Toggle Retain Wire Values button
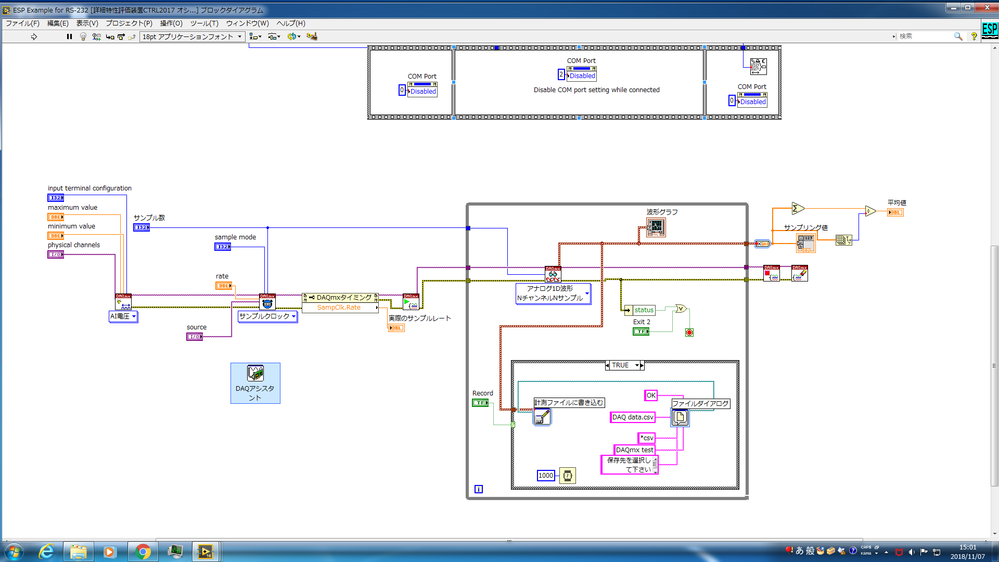This screenshot has width=999, height=562. 96,37
